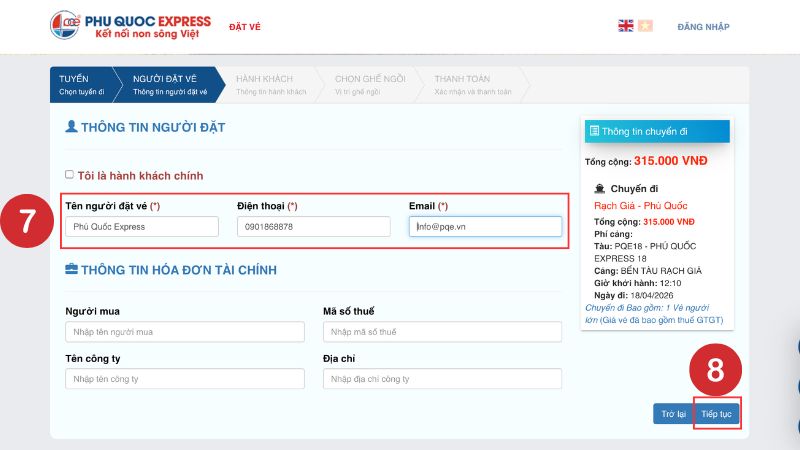Screen dimensions: 800x450
Task: Click the person icon beside THÔNG TIN NGƯỜI ĐẶT
Action: click(x=71, y=126)
